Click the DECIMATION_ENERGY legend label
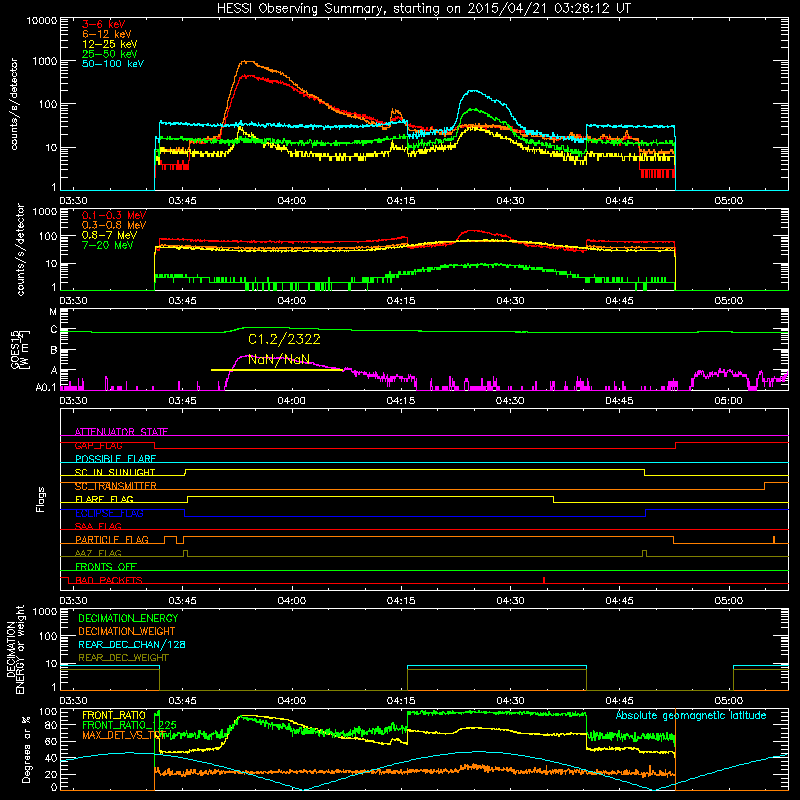Viewport: 800px width, 800px height. click(x=128, y=618)
